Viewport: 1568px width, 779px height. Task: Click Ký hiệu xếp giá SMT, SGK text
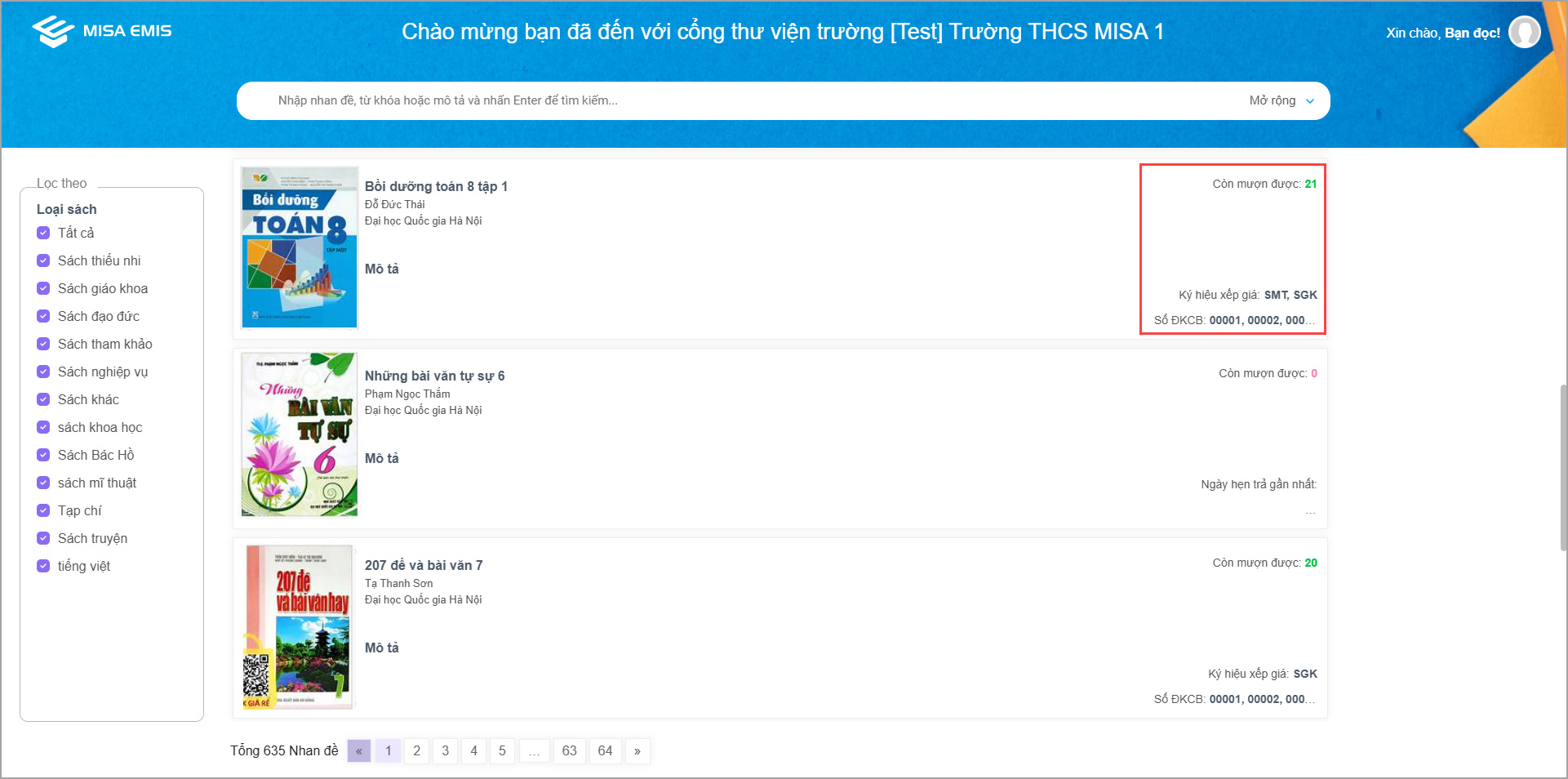1248,295
